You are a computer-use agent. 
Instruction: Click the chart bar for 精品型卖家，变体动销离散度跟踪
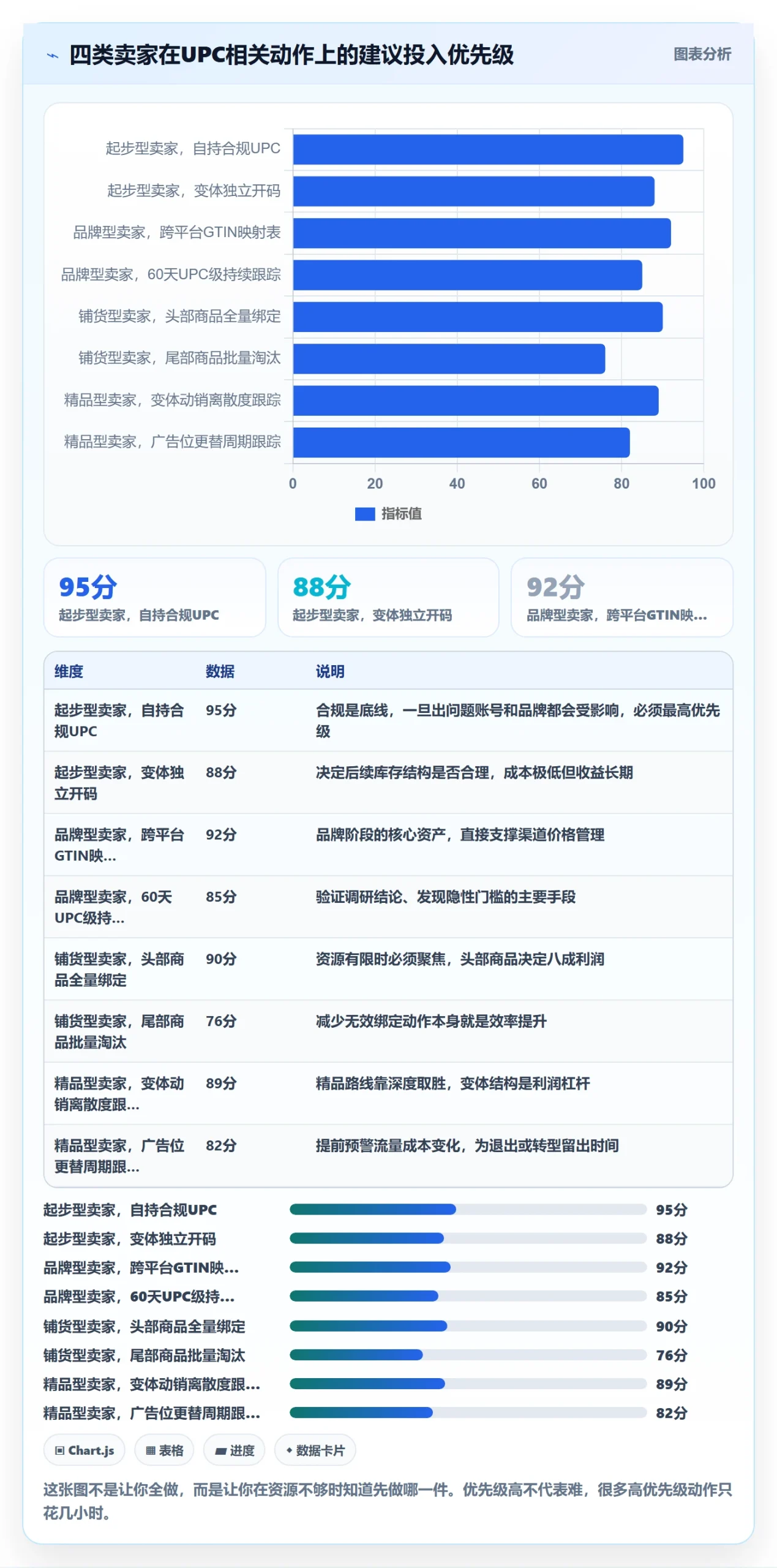coord(475,401)
